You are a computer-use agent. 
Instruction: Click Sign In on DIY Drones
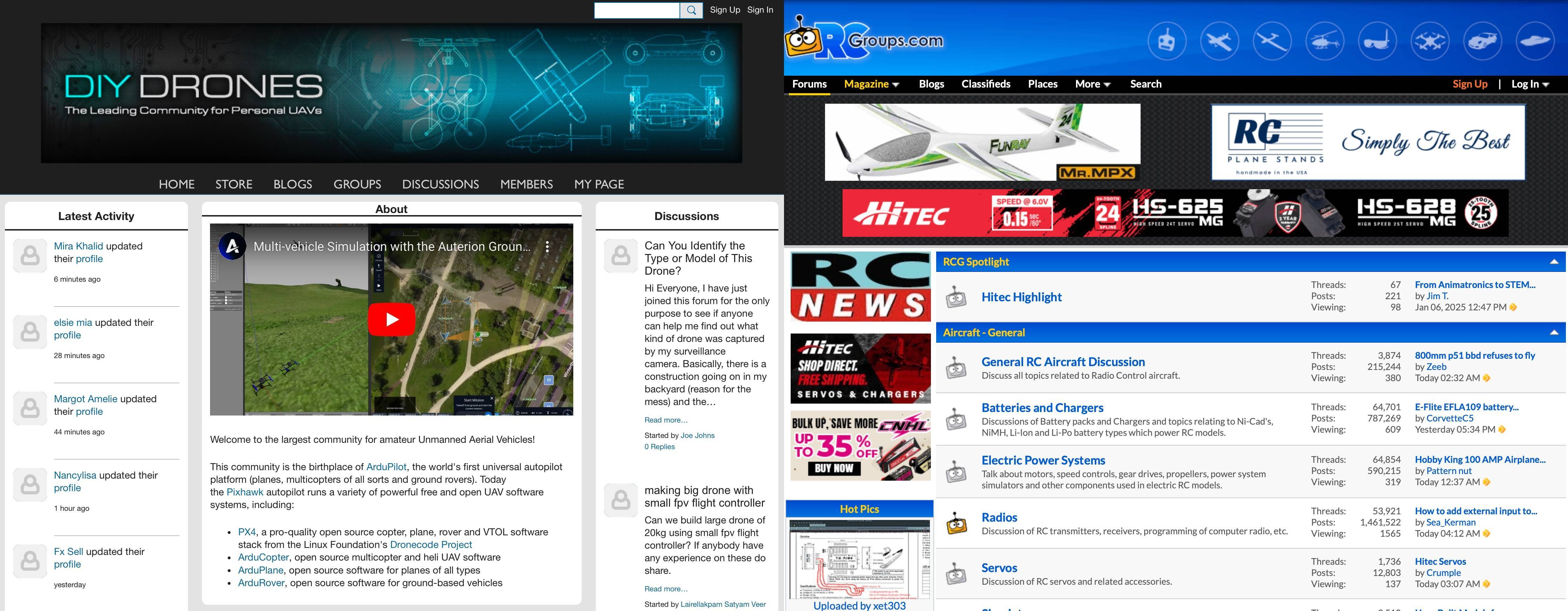tap(760, 10)
